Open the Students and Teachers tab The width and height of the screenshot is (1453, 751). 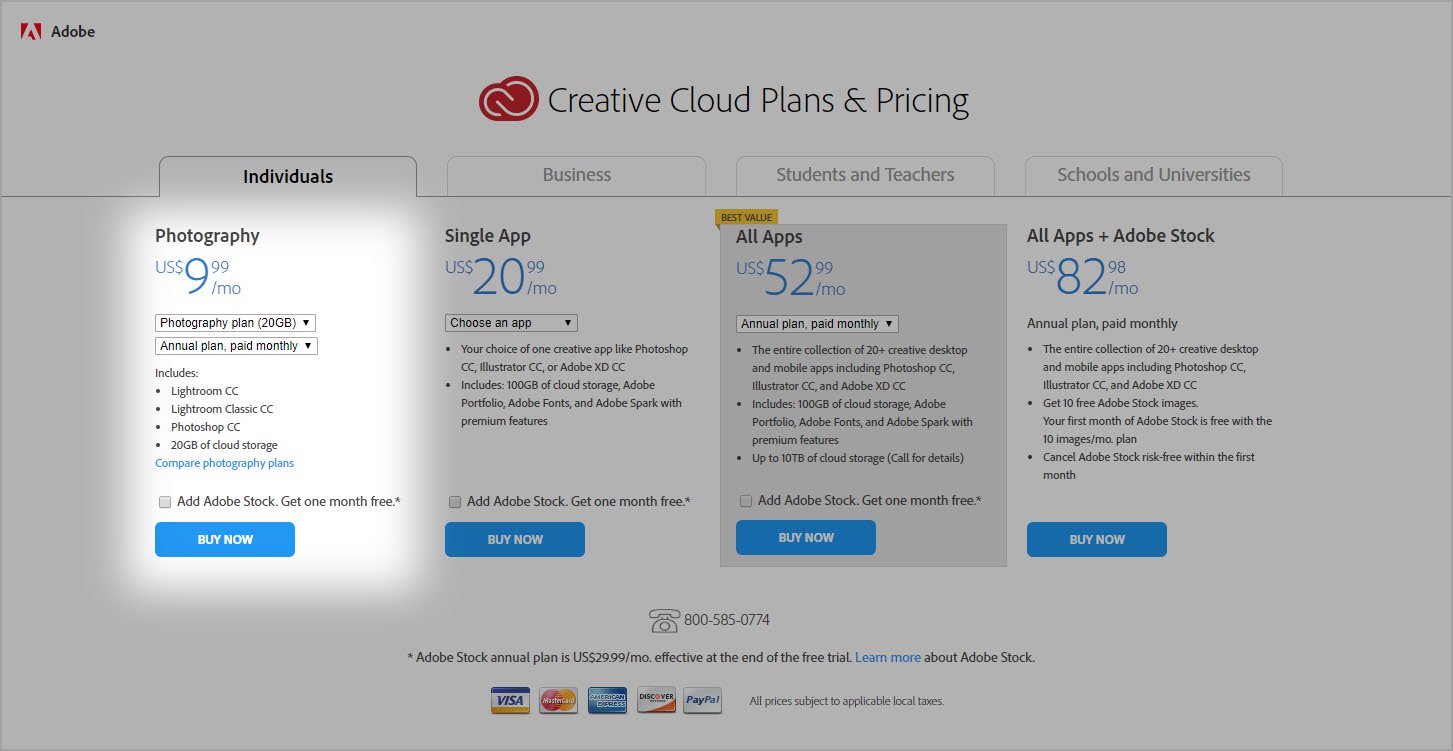(x=865, y=175)
